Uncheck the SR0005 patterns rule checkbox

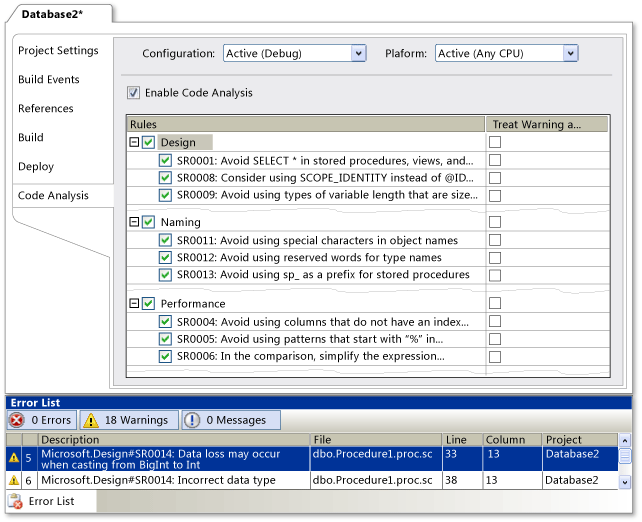(165, 339)
